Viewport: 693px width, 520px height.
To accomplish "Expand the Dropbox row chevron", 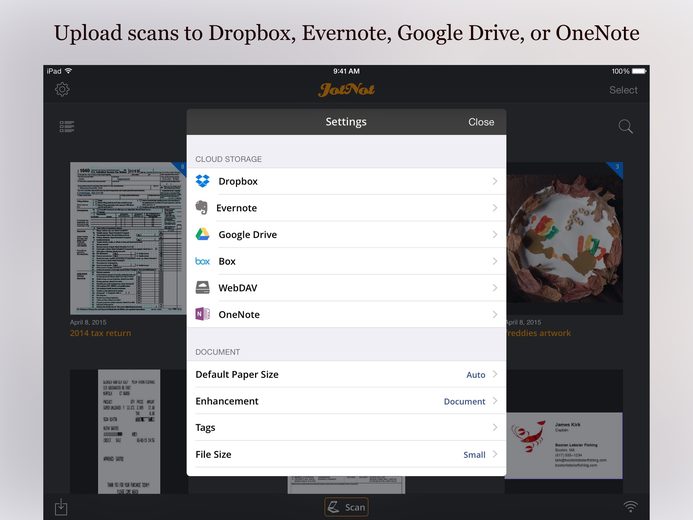I will coord(495,181).
